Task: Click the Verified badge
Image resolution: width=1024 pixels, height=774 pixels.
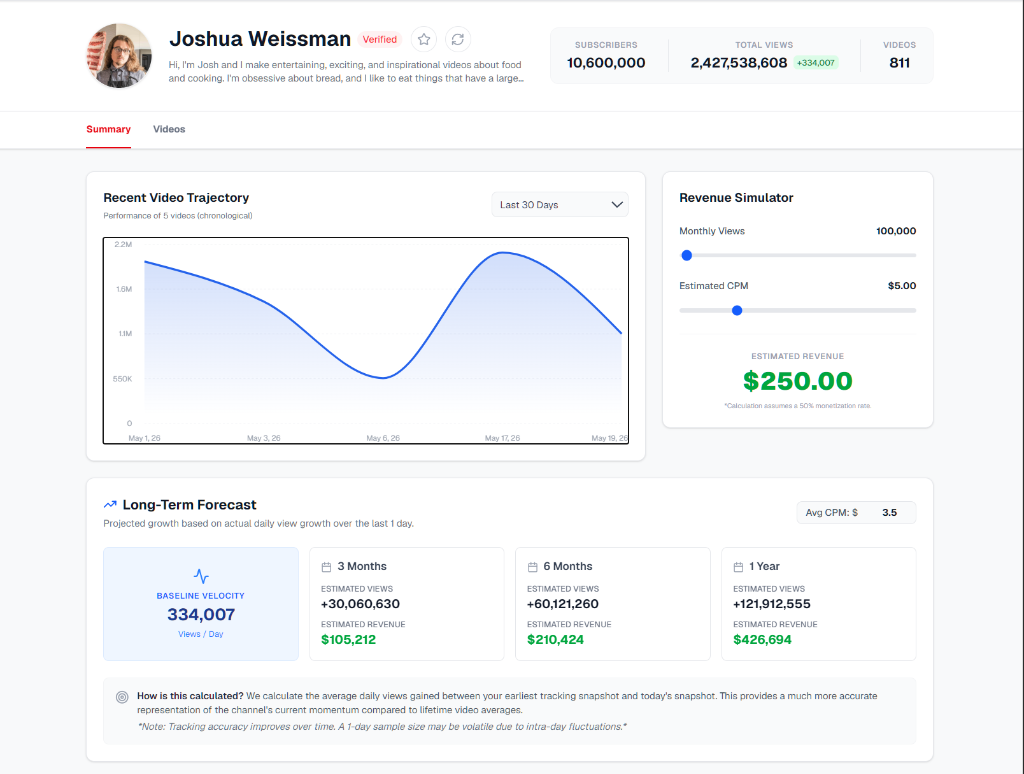Action: (x=379, y=39)
